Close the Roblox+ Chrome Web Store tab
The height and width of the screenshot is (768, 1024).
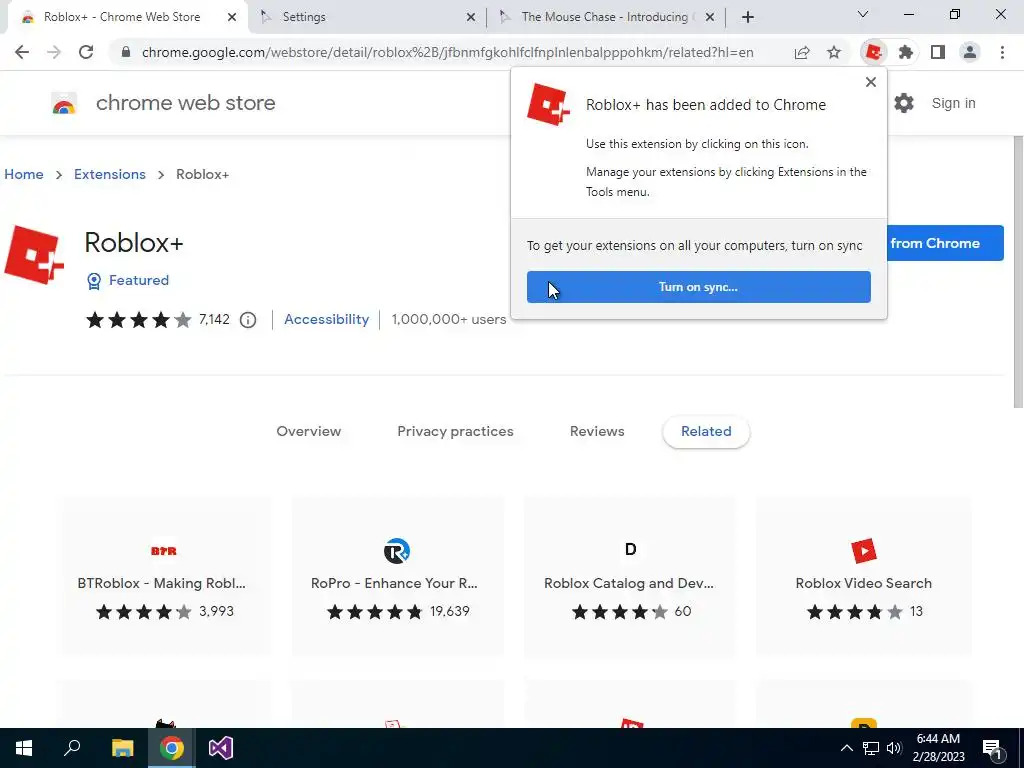(x=232, y=18)
